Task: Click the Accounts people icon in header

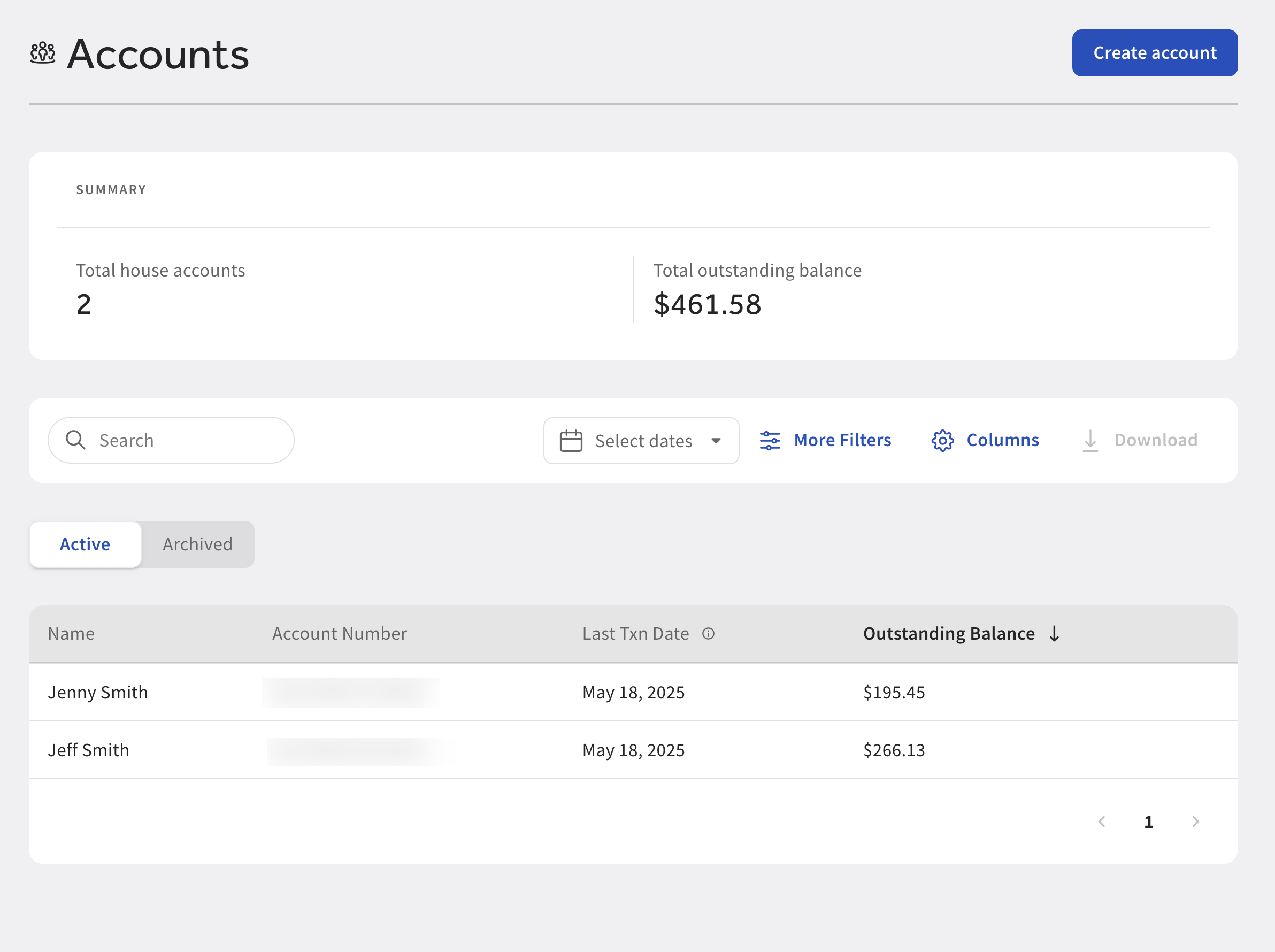Action: click(43, 53)
